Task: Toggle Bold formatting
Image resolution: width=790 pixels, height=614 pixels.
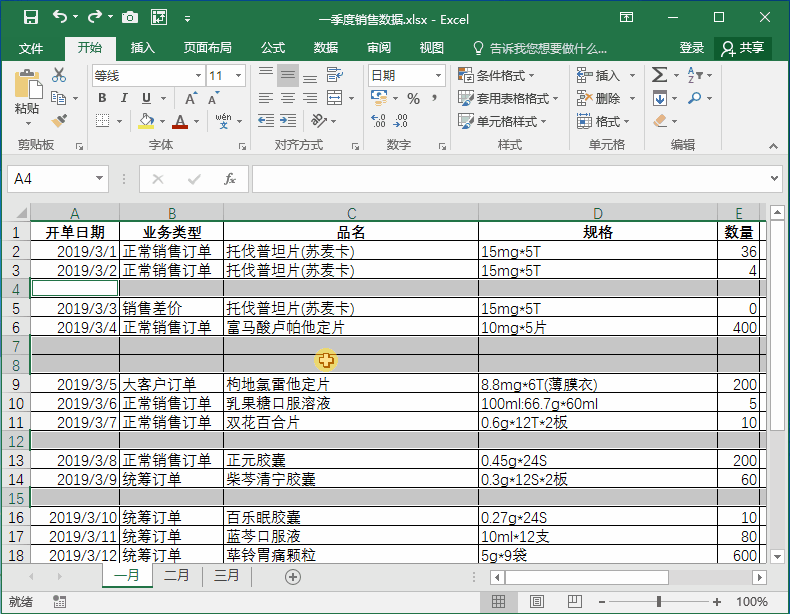Action: tap(102, 98)
